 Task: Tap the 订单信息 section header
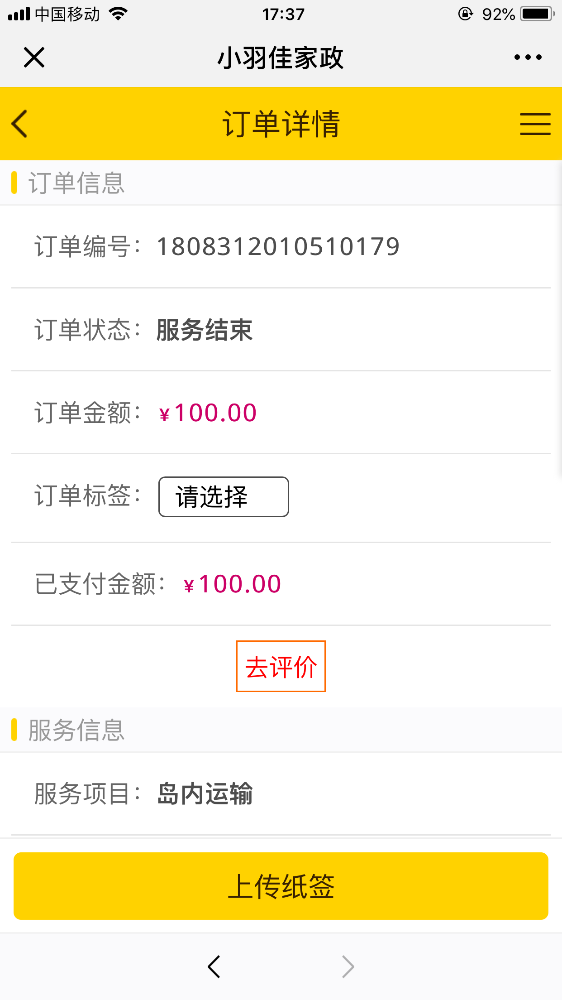coord(281,183)
